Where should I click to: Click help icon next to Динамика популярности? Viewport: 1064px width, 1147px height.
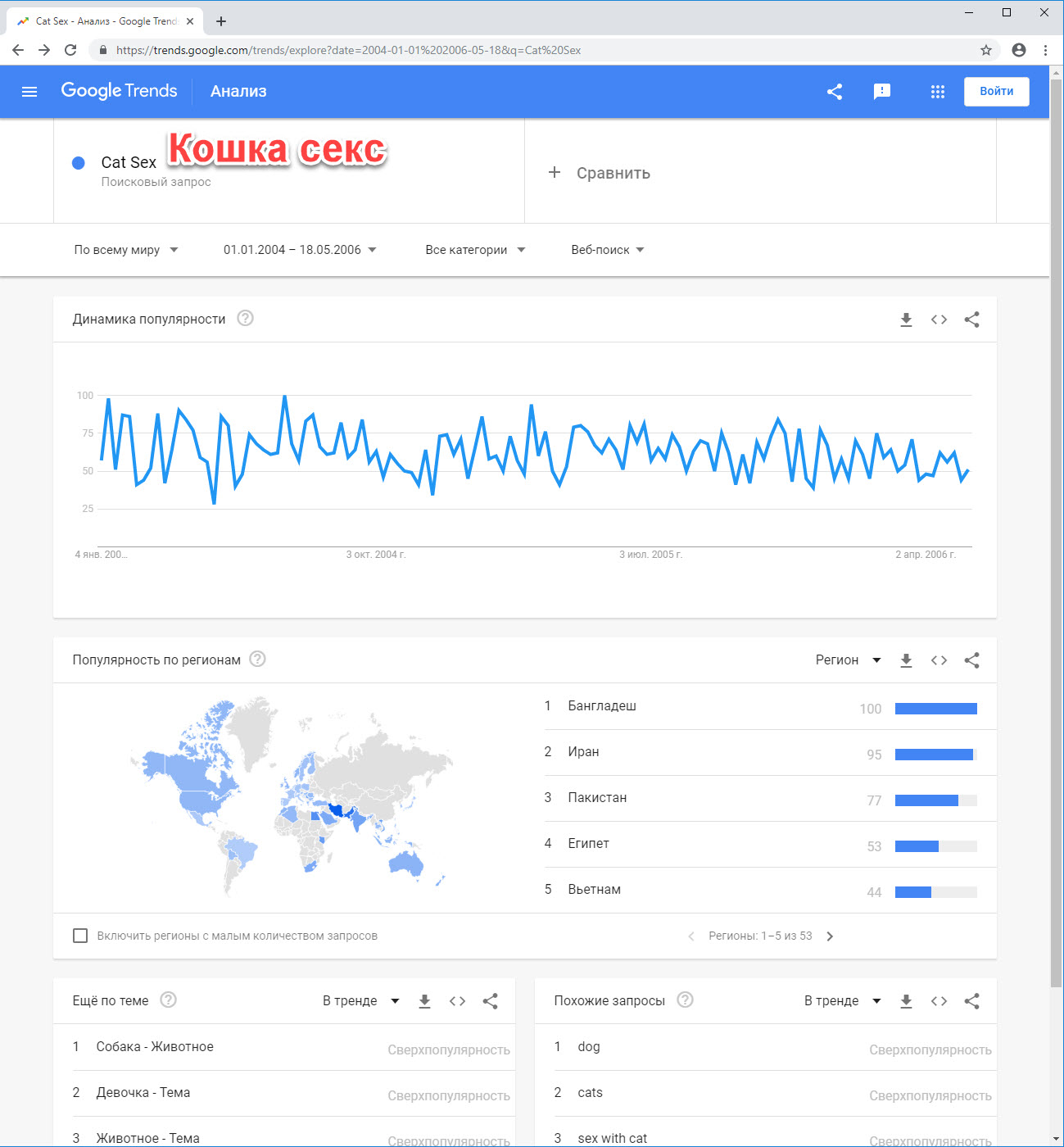pyautogui.click(x=245, y=318)
